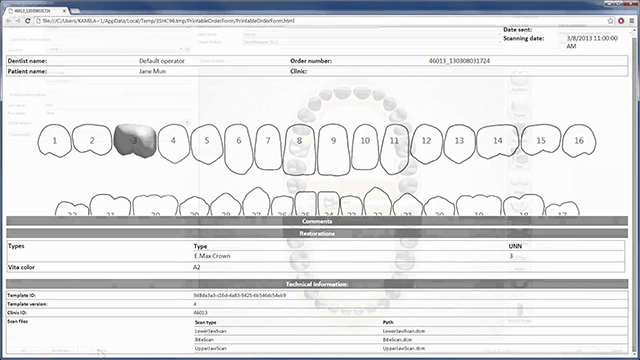Open a new browser tab
The image size is (640, 360).
tap(76, 11)
